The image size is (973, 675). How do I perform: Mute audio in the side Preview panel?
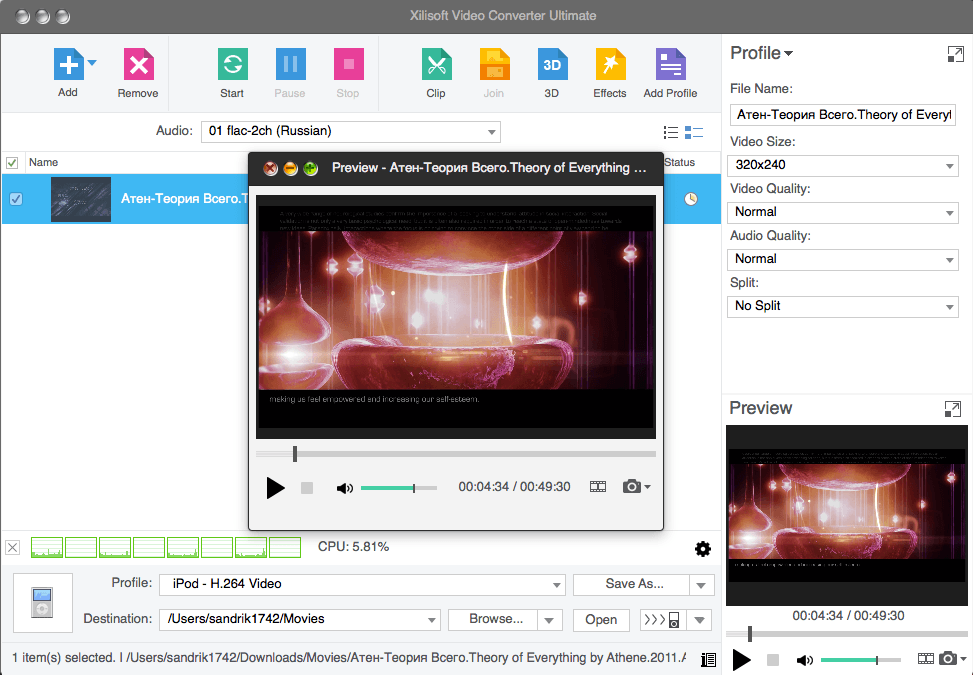point(805,660)
